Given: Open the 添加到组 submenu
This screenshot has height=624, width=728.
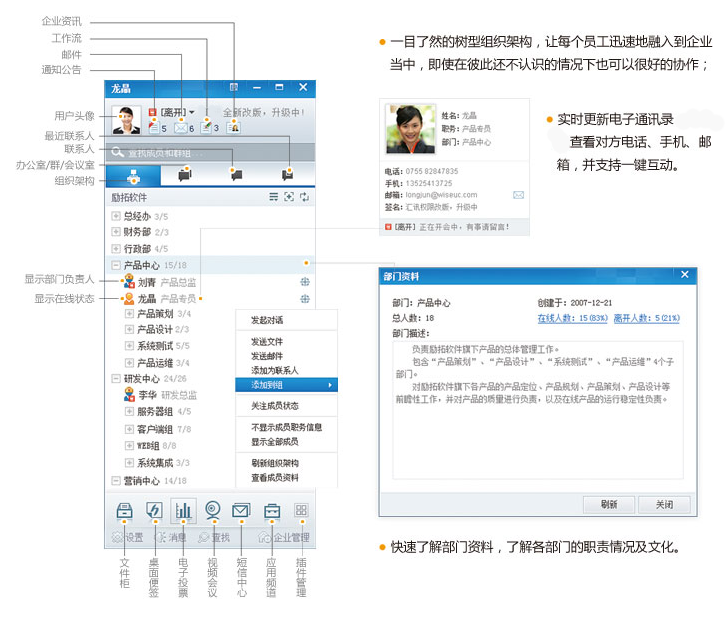Looking at the screenshot, I should coord(286,385).
